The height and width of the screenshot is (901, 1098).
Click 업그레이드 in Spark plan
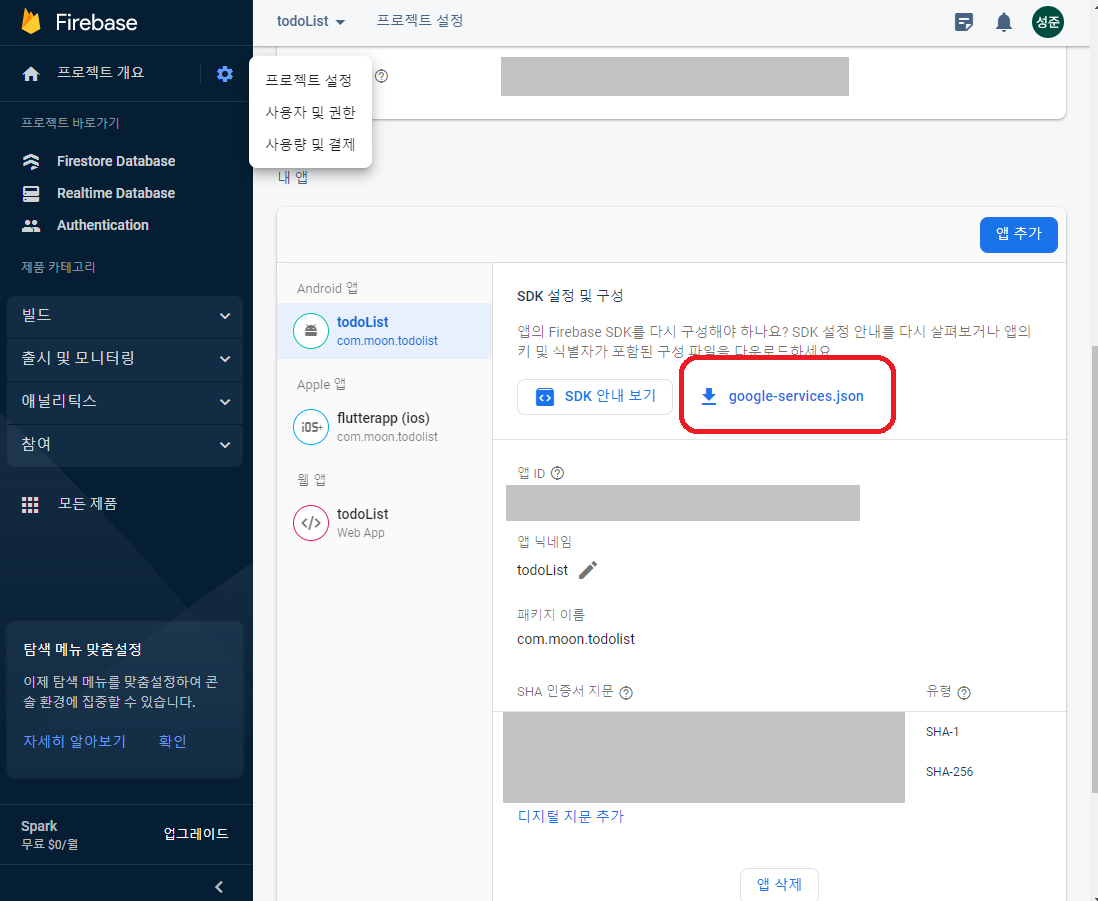pyautogui.click(x=196, y=834)
